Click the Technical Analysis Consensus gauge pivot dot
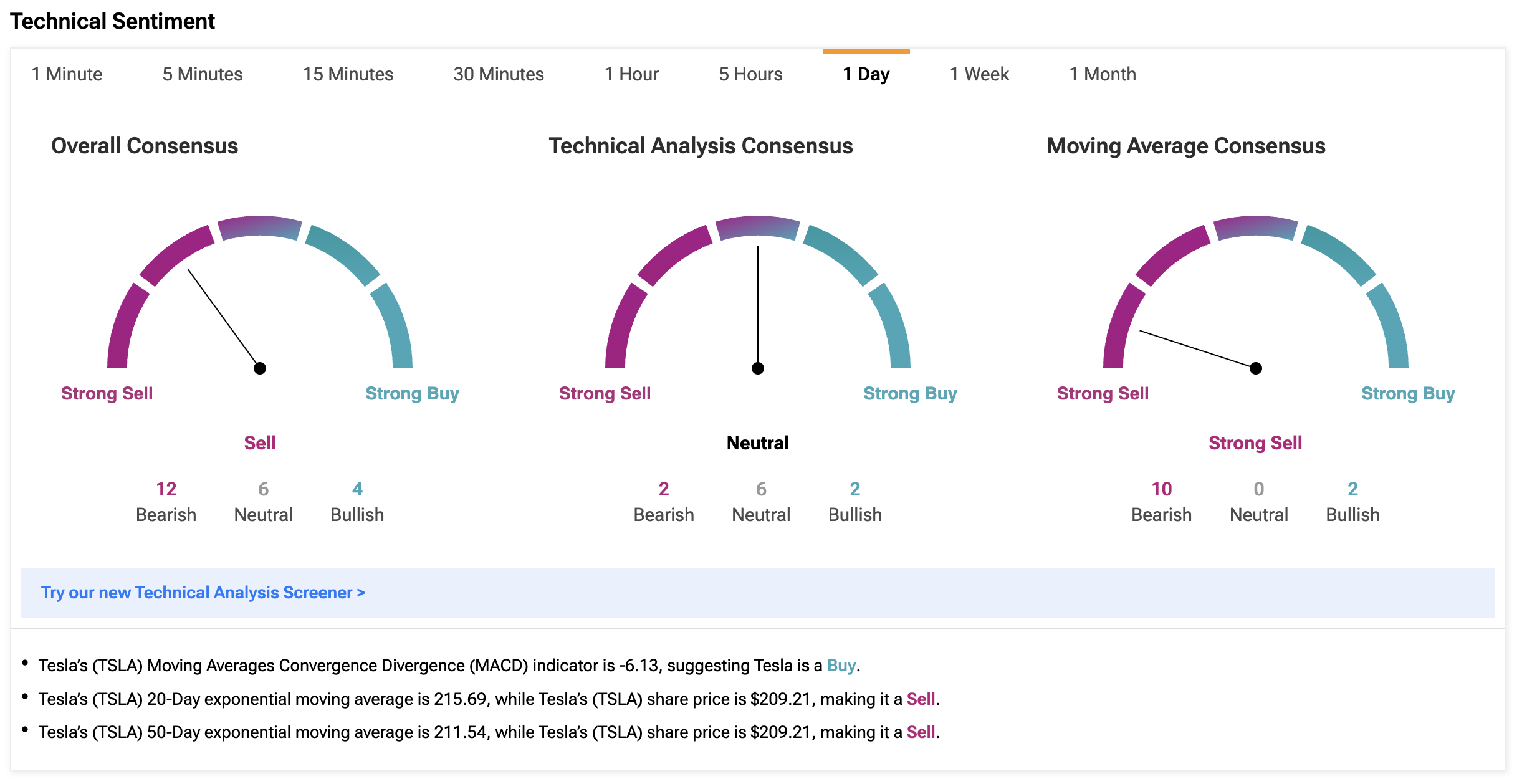 [757, 368]
